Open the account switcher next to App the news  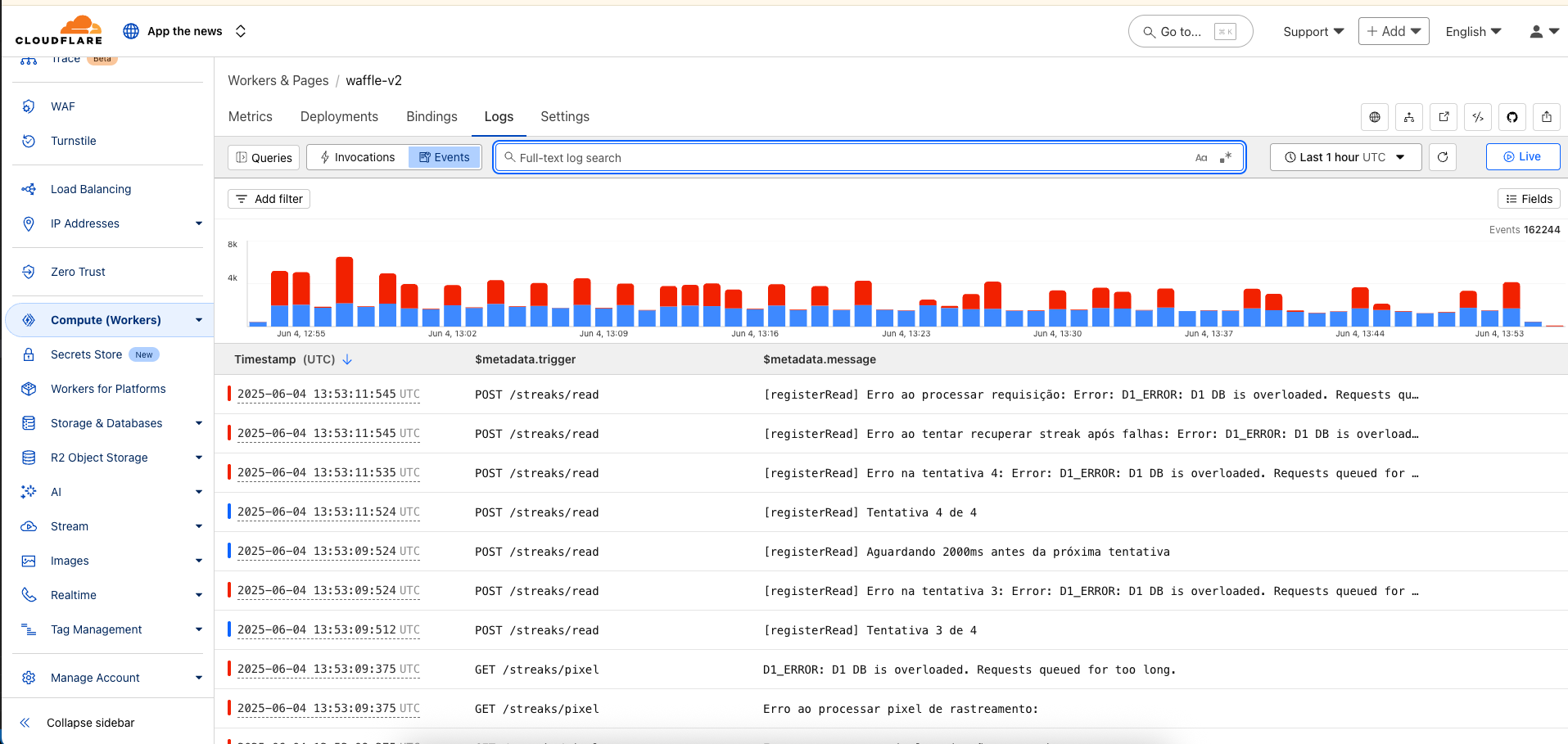click(x=241, y=31)
